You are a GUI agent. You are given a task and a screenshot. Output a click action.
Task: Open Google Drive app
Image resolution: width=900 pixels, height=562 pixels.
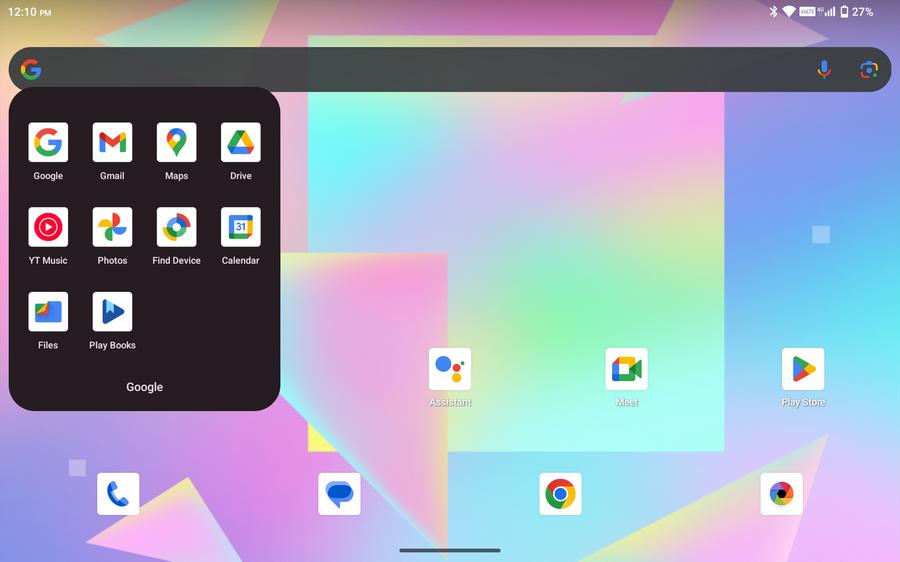(240, 142)
